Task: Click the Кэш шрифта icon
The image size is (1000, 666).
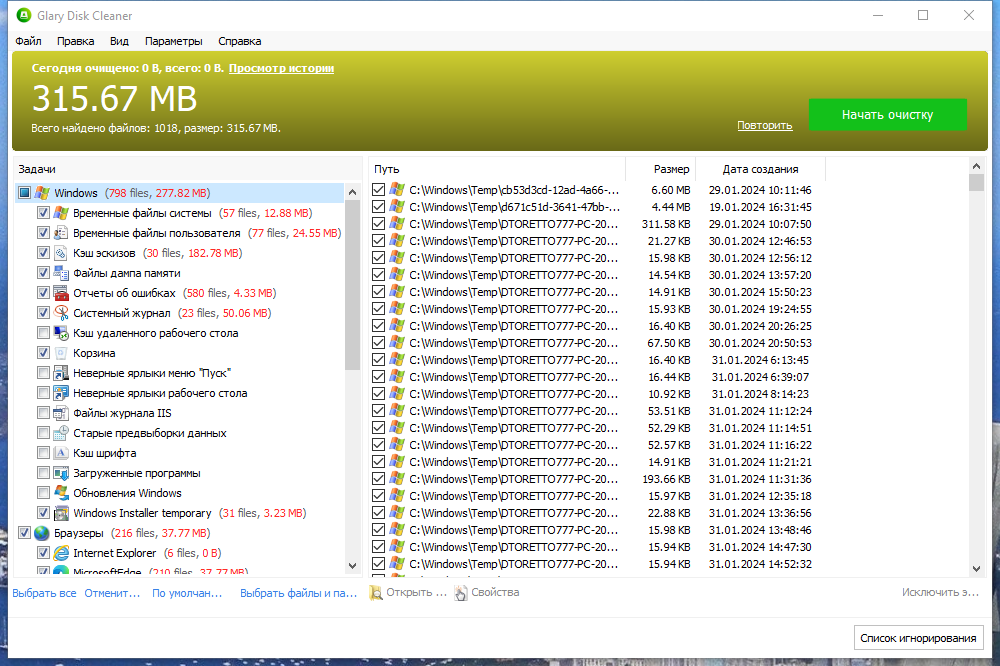Action: [x=61, y=453]
